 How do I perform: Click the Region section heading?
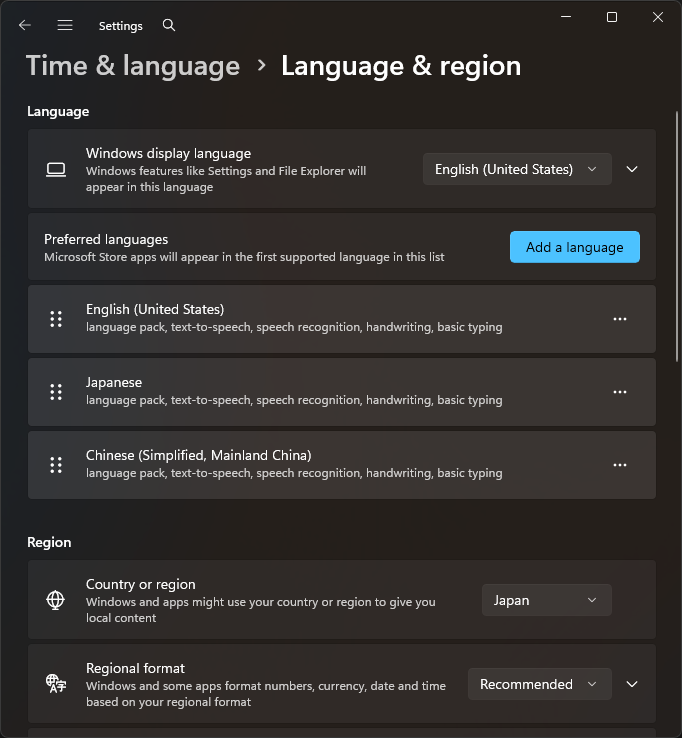pos(49,542)
